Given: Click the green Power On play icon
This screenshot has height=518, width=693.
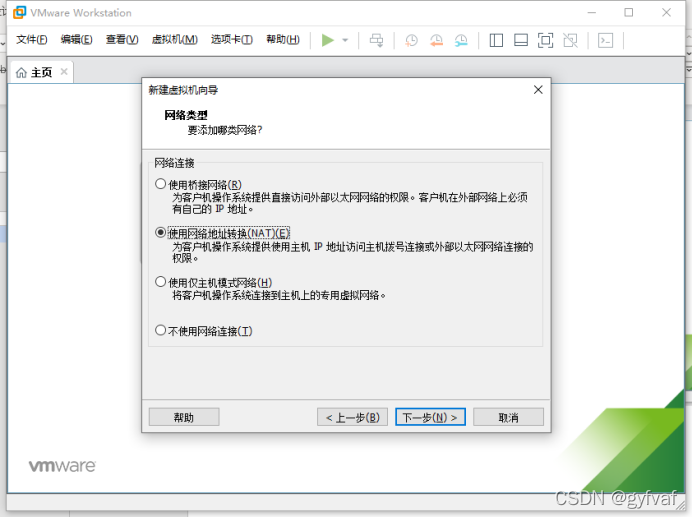Looking at the screenshot, I should [327, 40].
